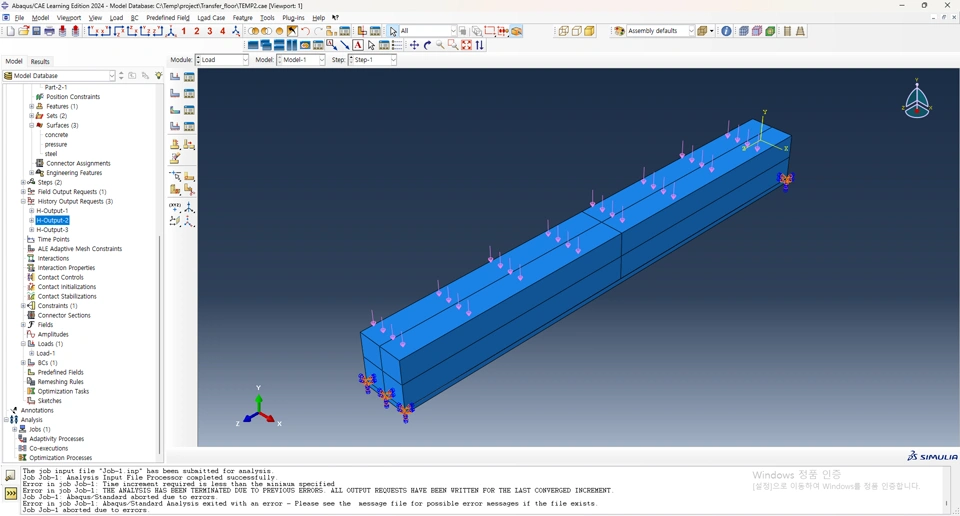Image resolution: width=960 pixels, height=516 pixels.
Task: Select the Amplitudes tree item
Action: (53, 334)
